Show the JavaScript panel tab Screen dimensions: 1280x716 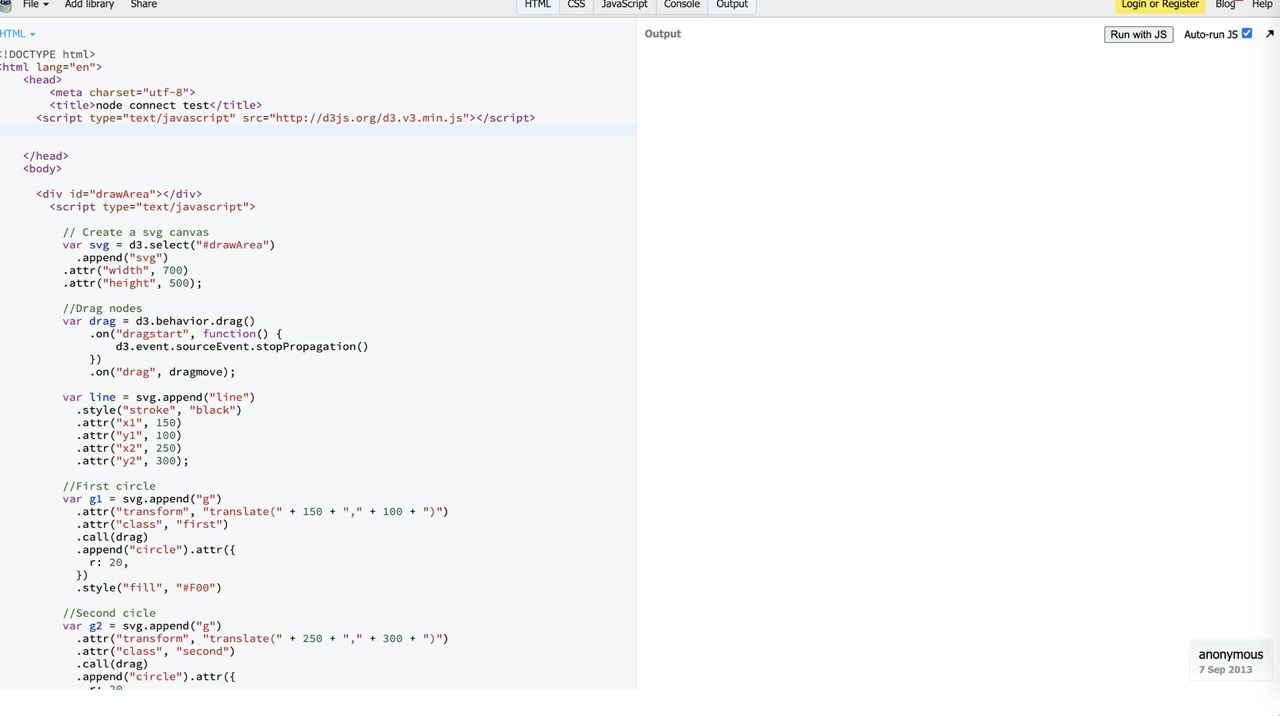pos(625,5)
